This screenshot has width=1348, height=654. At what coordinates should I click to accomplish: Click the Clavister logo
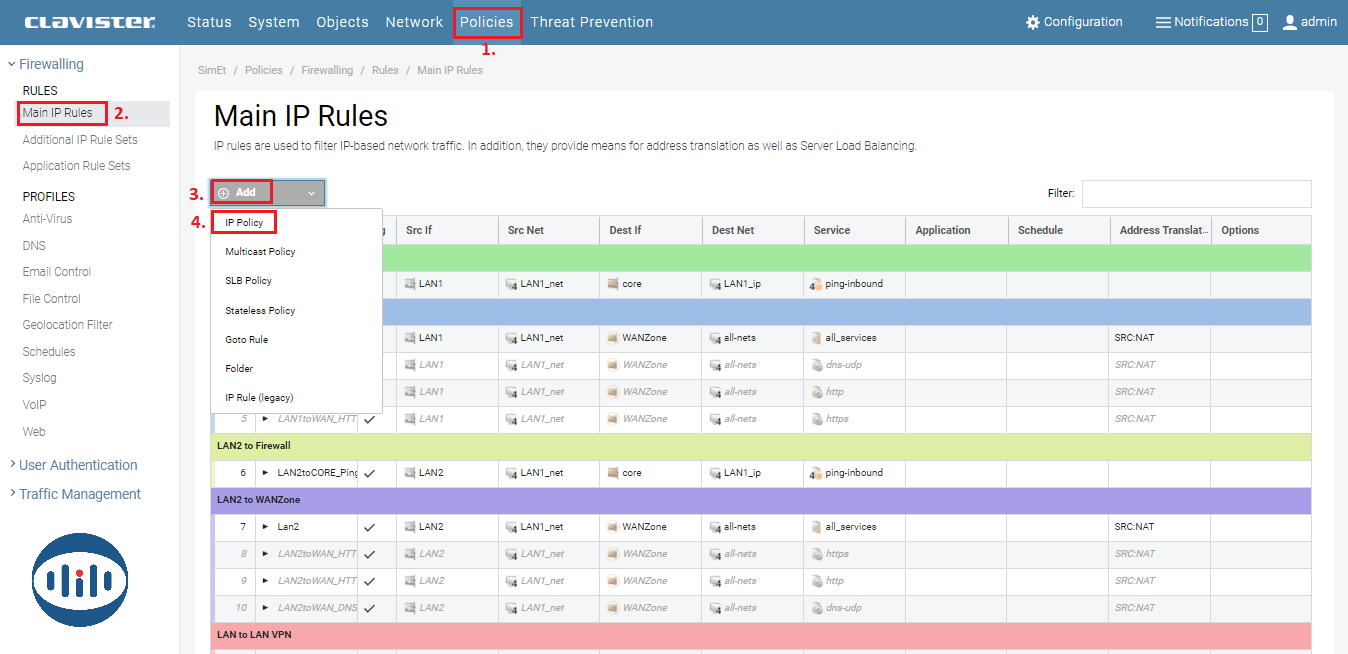point(90,22)
